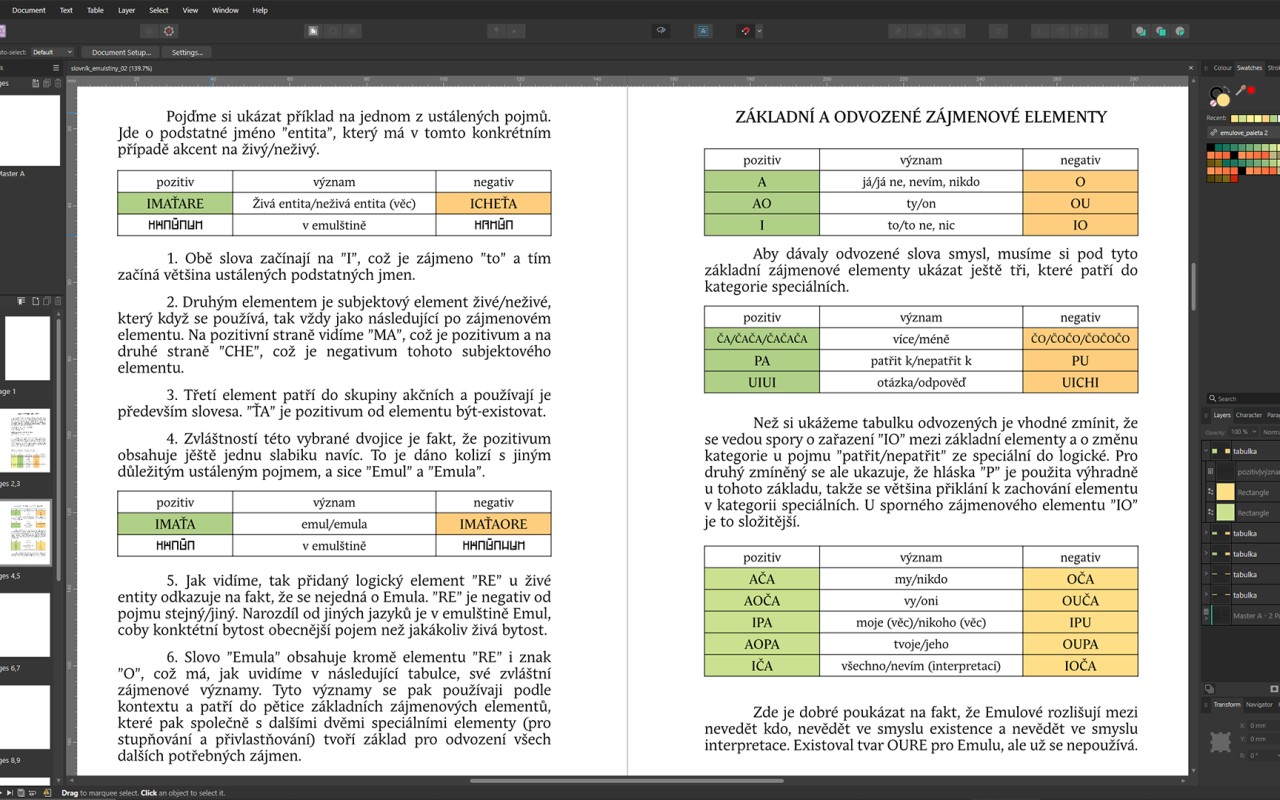Click the Settings button in context toolbar

[x=187, y=52]
